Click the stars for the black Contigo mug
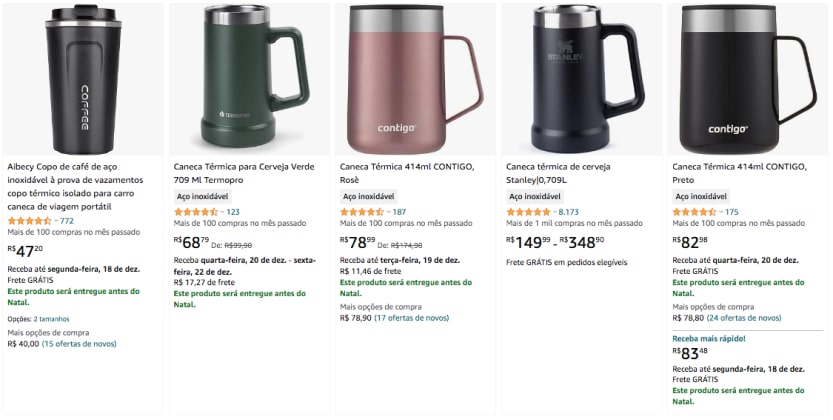The height and width of the screenshot is (420, 833). 693,212
